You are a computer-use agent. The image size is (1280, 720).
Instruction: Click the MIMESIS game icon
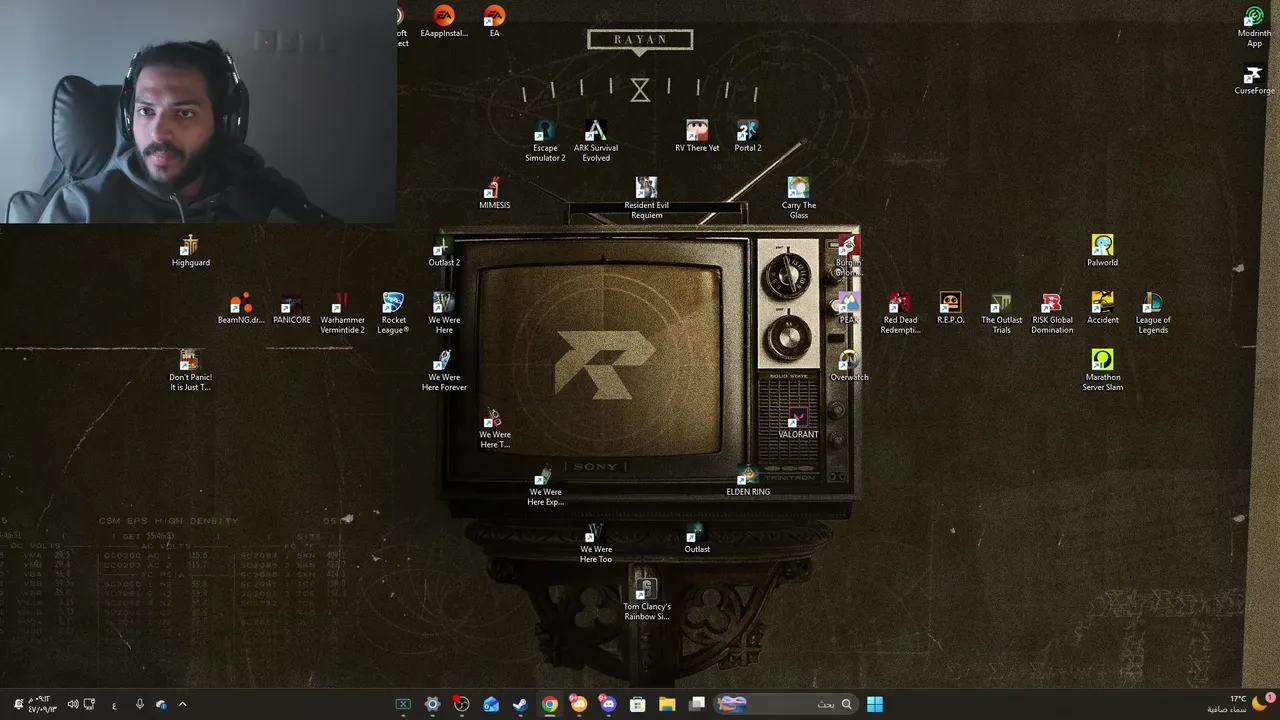pos(494,194)
